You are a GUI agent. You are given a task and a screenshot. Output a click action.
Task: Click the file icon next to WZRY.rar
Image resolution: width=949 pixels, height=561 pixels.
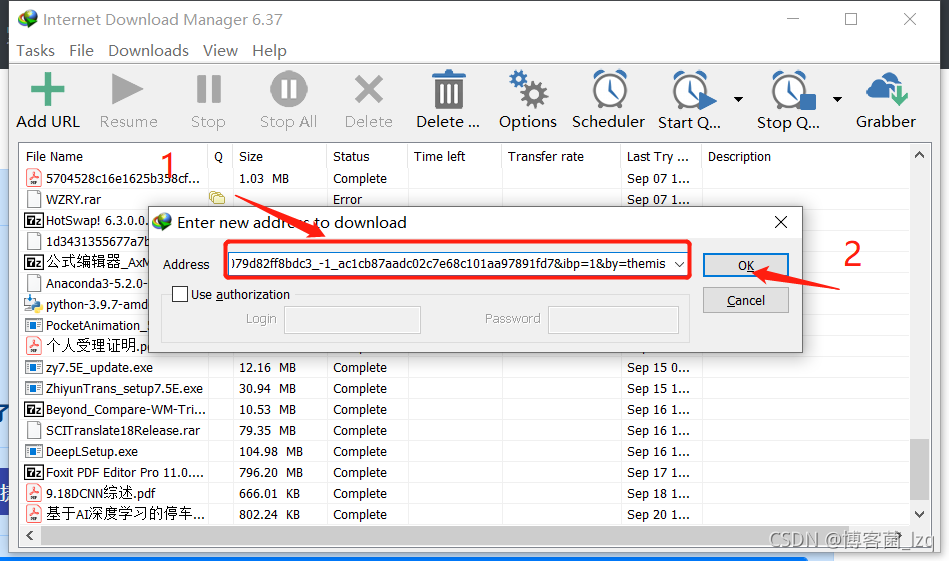34,199
